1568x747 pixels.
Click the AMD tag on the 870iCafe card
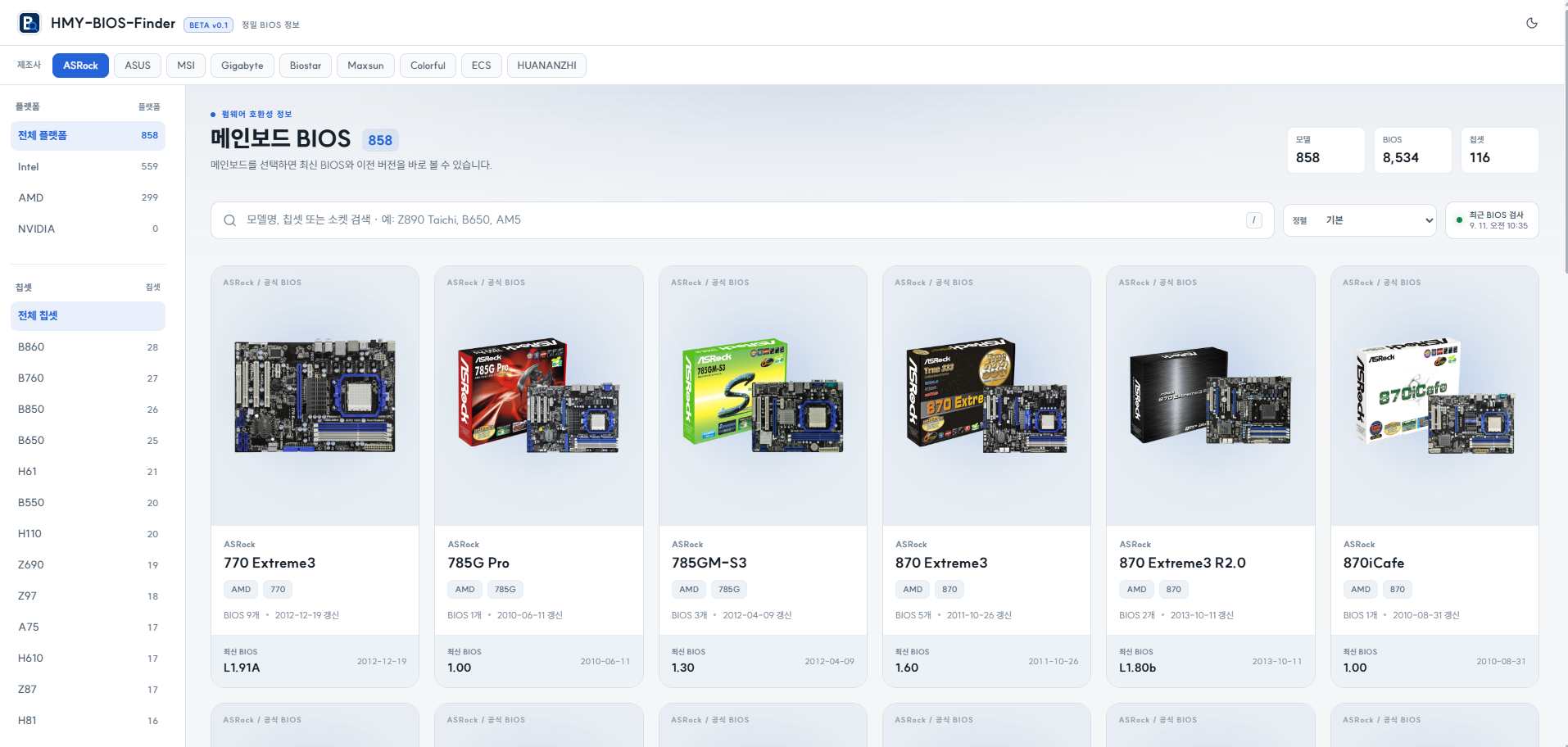[x=1361, y=590]
